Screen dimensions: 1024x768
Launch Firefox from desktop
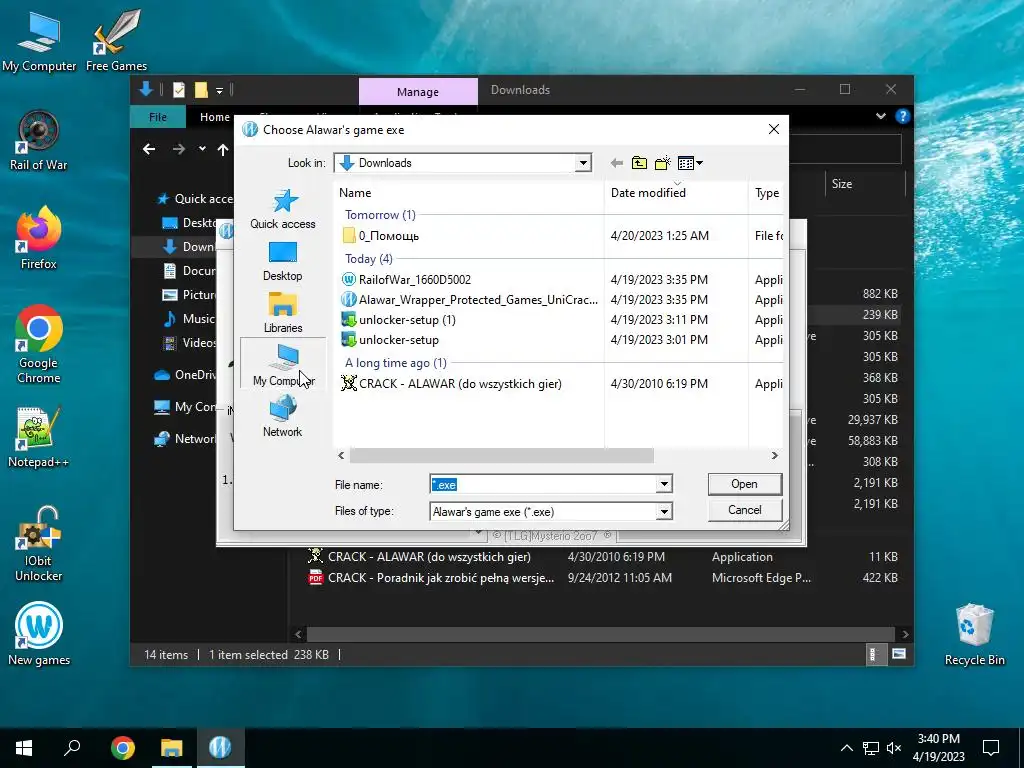pyautogui.click(x=39, y=238)
